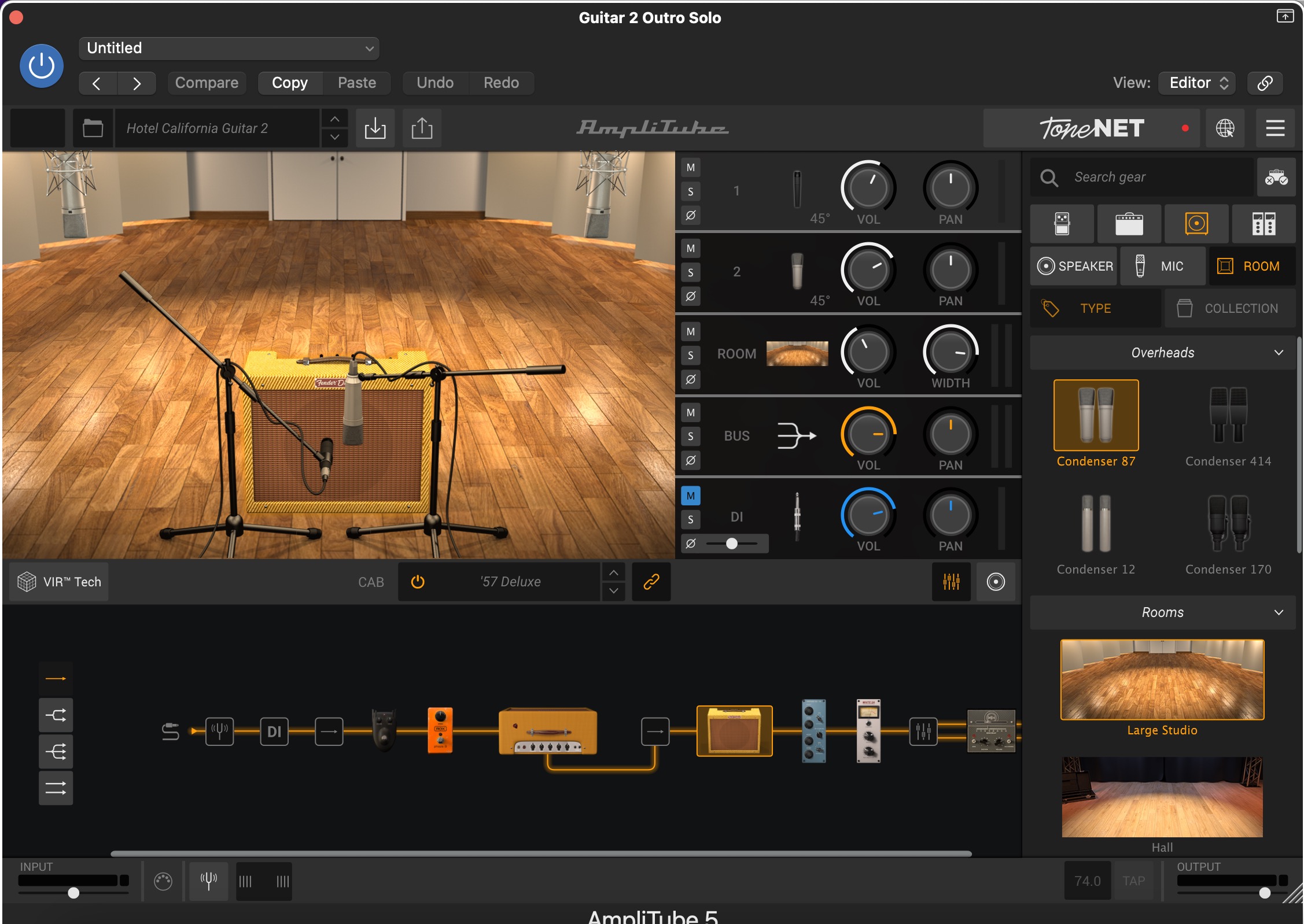1304x924 pixels.
Task: Adjust the DI phase delay slider
Action: tap(732, 544)
